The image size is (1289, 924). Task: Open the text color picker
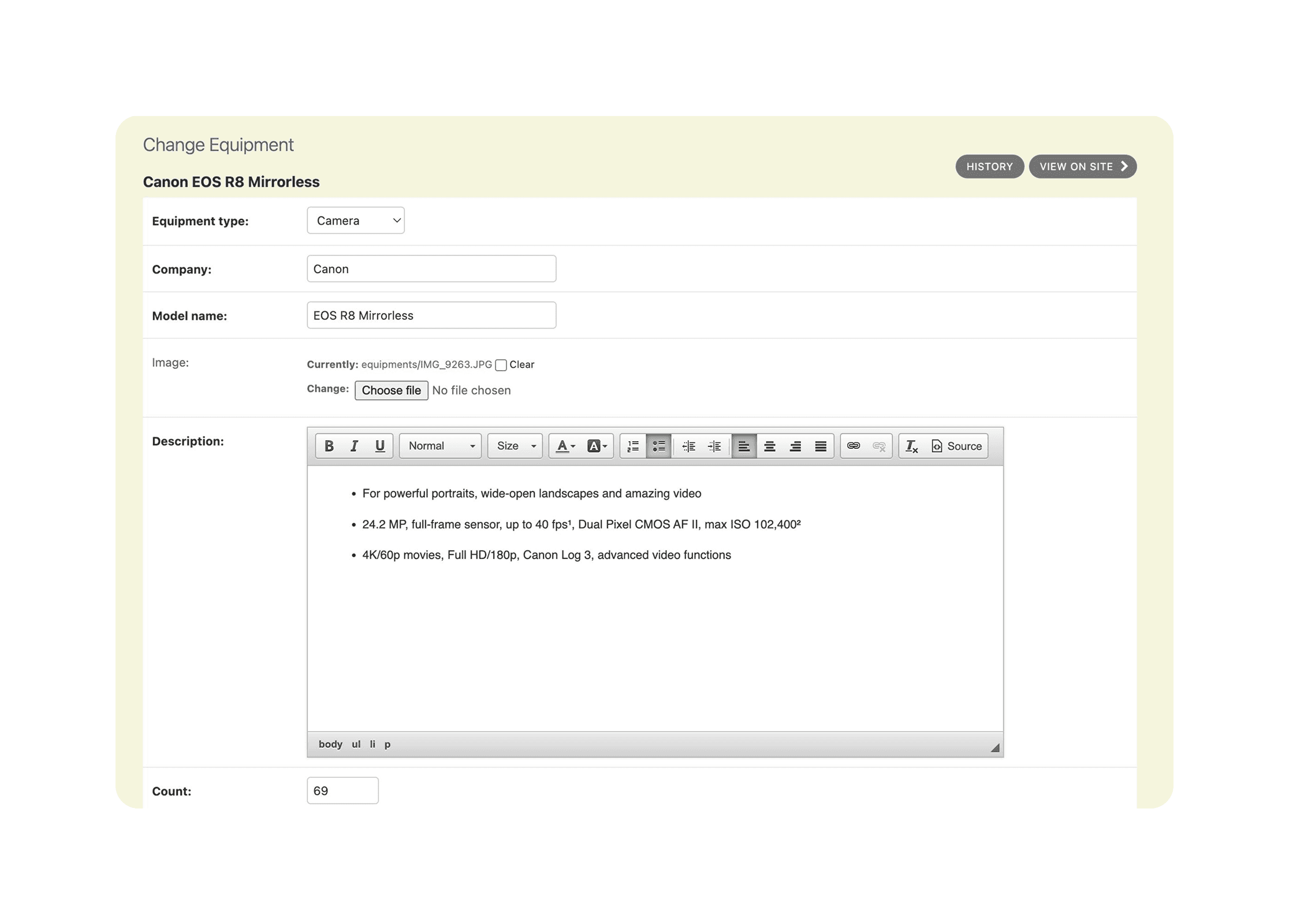click(x=565, y=446)
